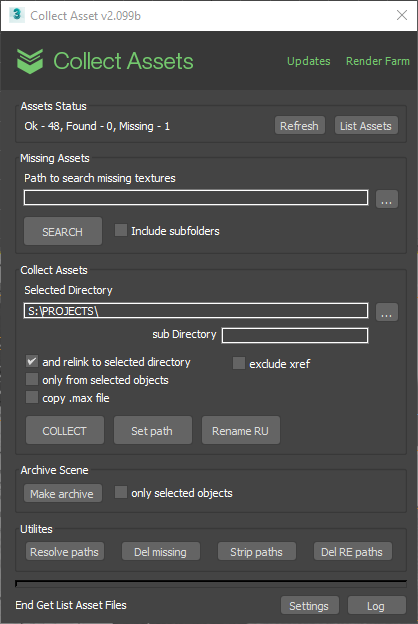Refresh the assets status
Image resolution: width=418 pixels, height=624 pixels.
pos(300,126)
